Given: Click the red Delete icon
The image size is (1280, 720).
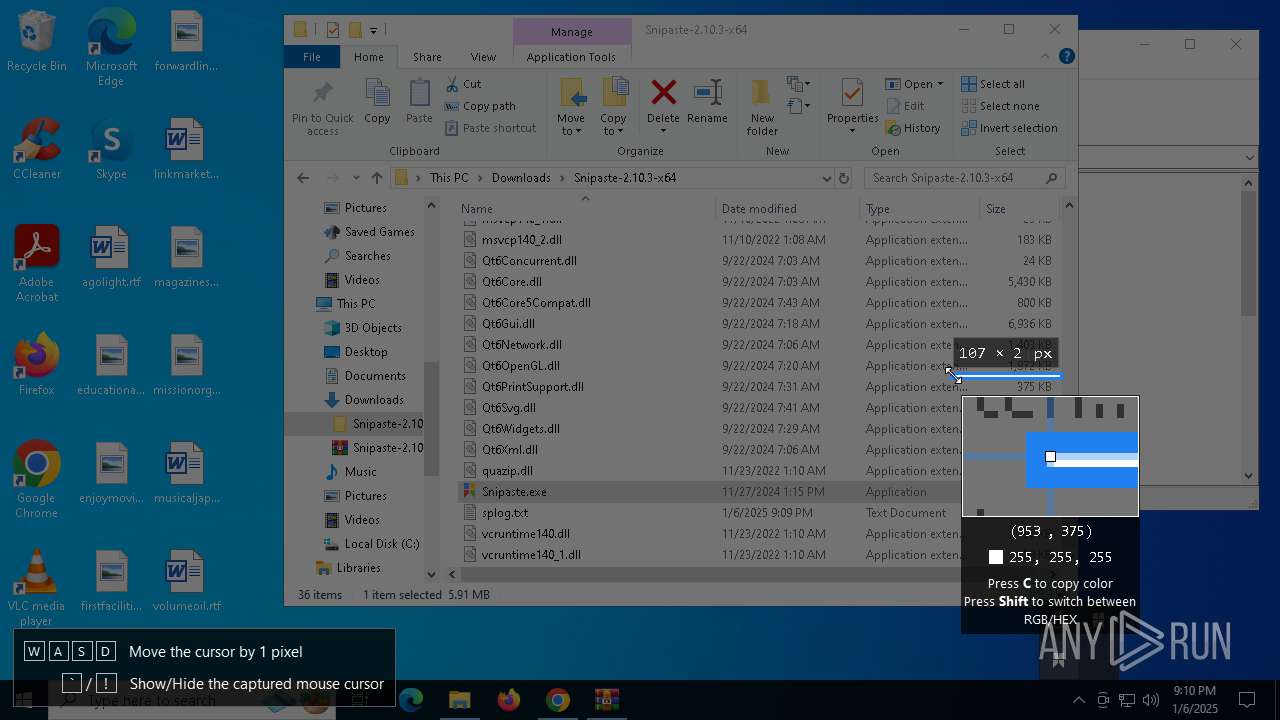Looking at the screenshot, I should [x=663, y=93].
